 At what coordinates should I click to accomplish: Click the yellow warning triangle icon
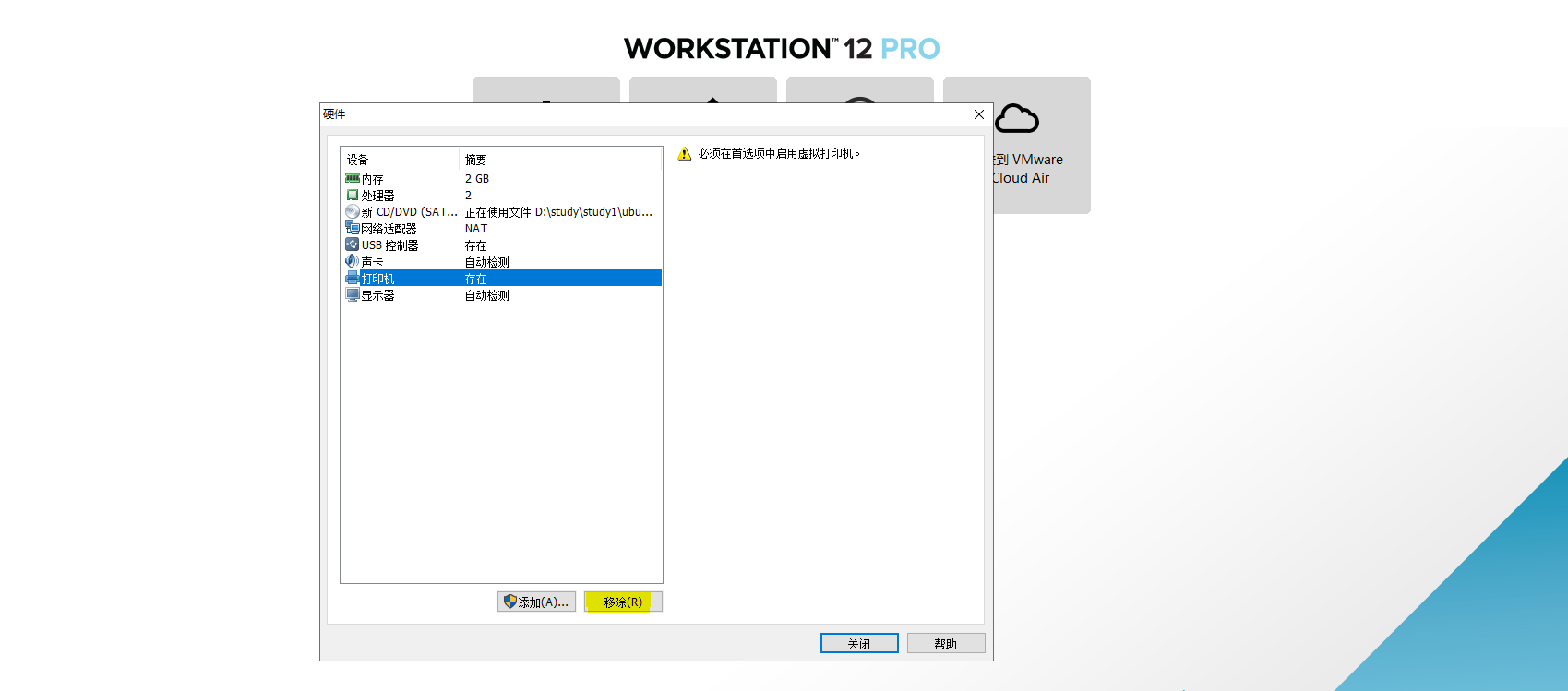click(x=685, y=154)
